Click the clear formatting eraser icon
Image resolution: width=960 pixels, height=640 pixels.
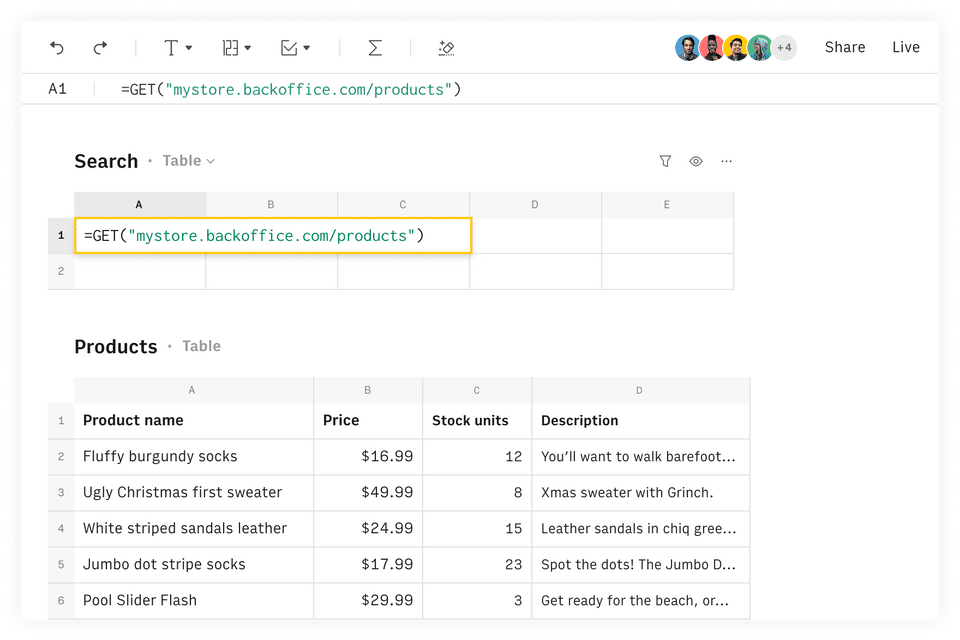(x=447, y=47)
